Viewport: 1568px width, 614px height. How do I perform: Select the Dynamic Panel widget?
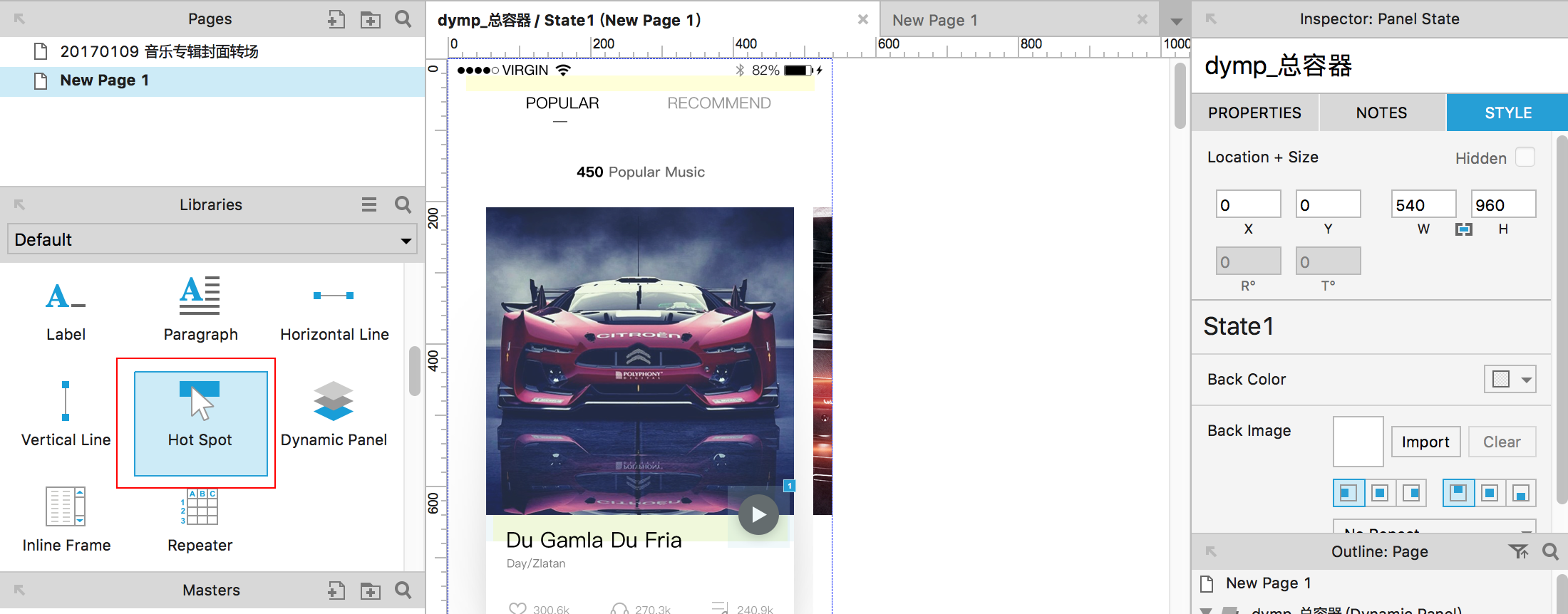[334, 415]
